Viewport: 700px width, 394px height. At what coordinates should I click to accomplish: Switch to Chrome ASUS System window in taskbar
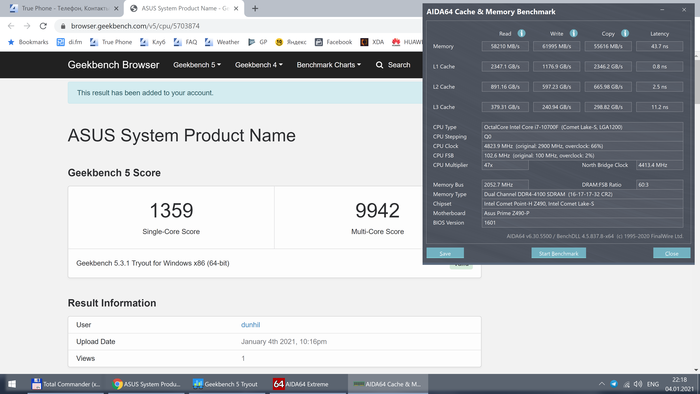click(147, 384)
